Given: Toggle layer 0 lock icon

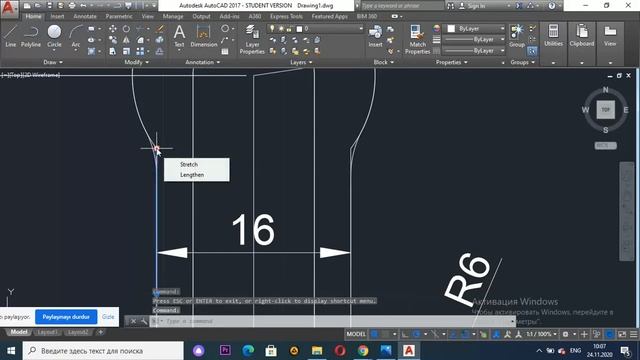Looking at the screenshot, I should click(289, 29).
